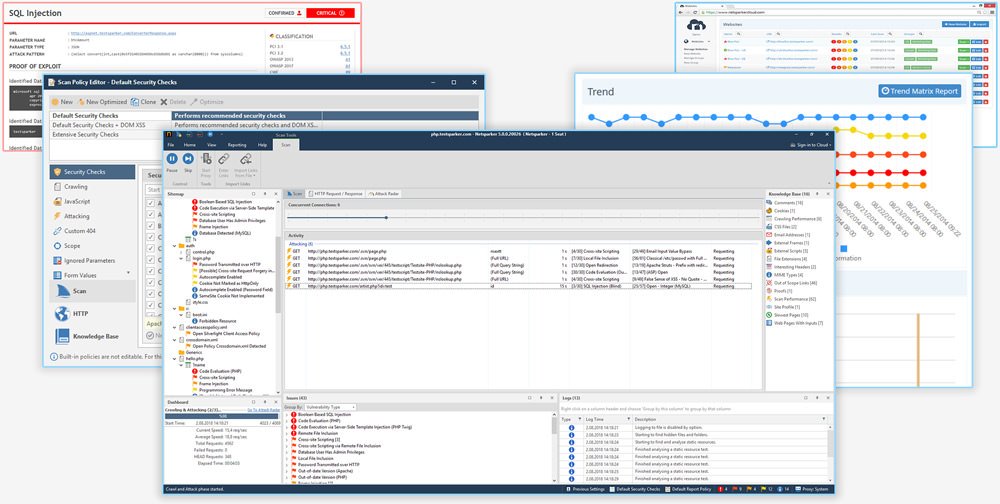Click the crawling and attacking progress bar
The image size is (1000, 504).
(222, 415)
